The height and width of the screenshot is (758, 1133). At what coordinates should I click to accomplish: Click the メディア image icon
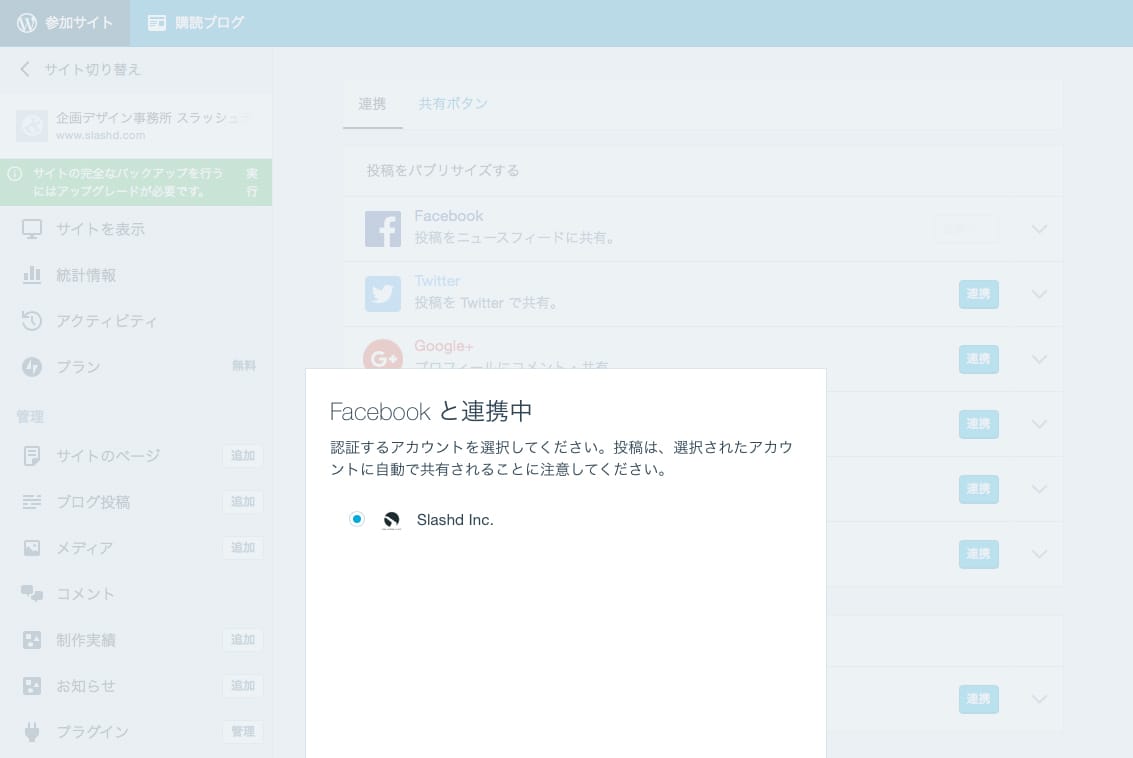[32, 548]
